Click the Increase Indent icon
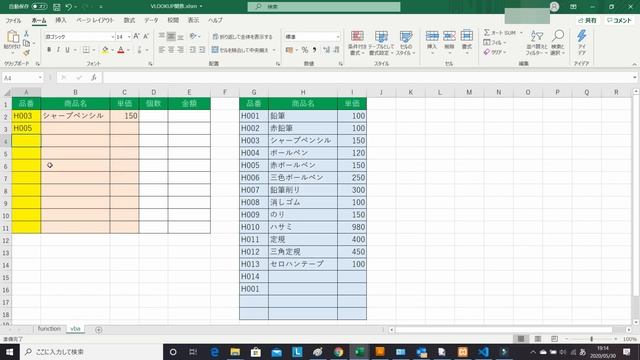 coord(202,50)
